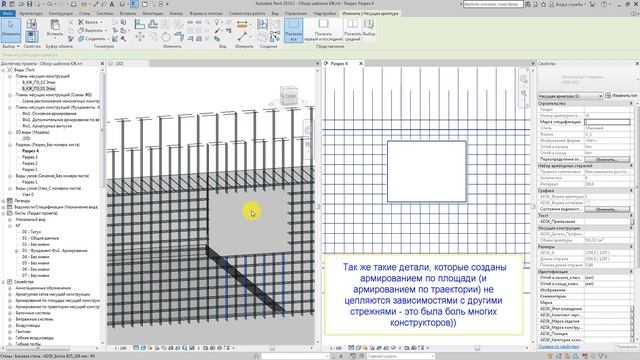Click the Показать все (Show All) button
Viewport: 640px width, 360px height.
(x=293, y=30)
